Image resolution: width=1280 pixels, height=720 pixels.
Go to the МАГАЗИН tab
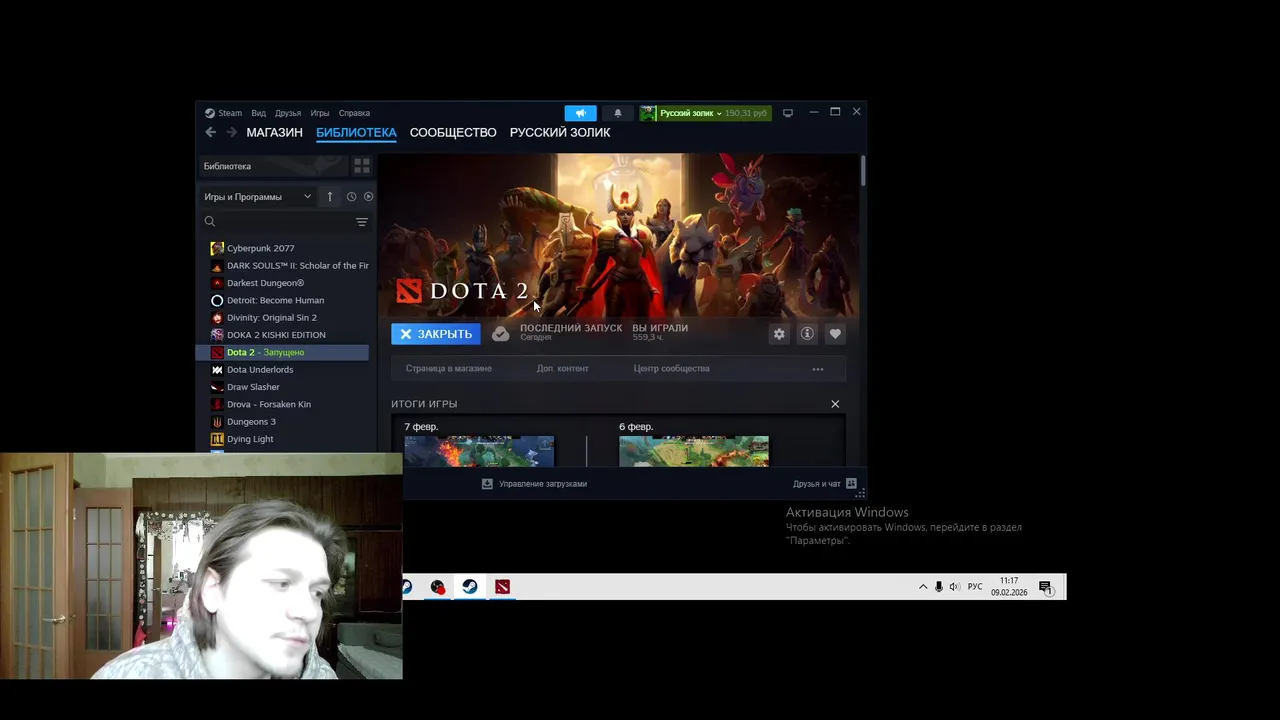click(x=274, y=132)
